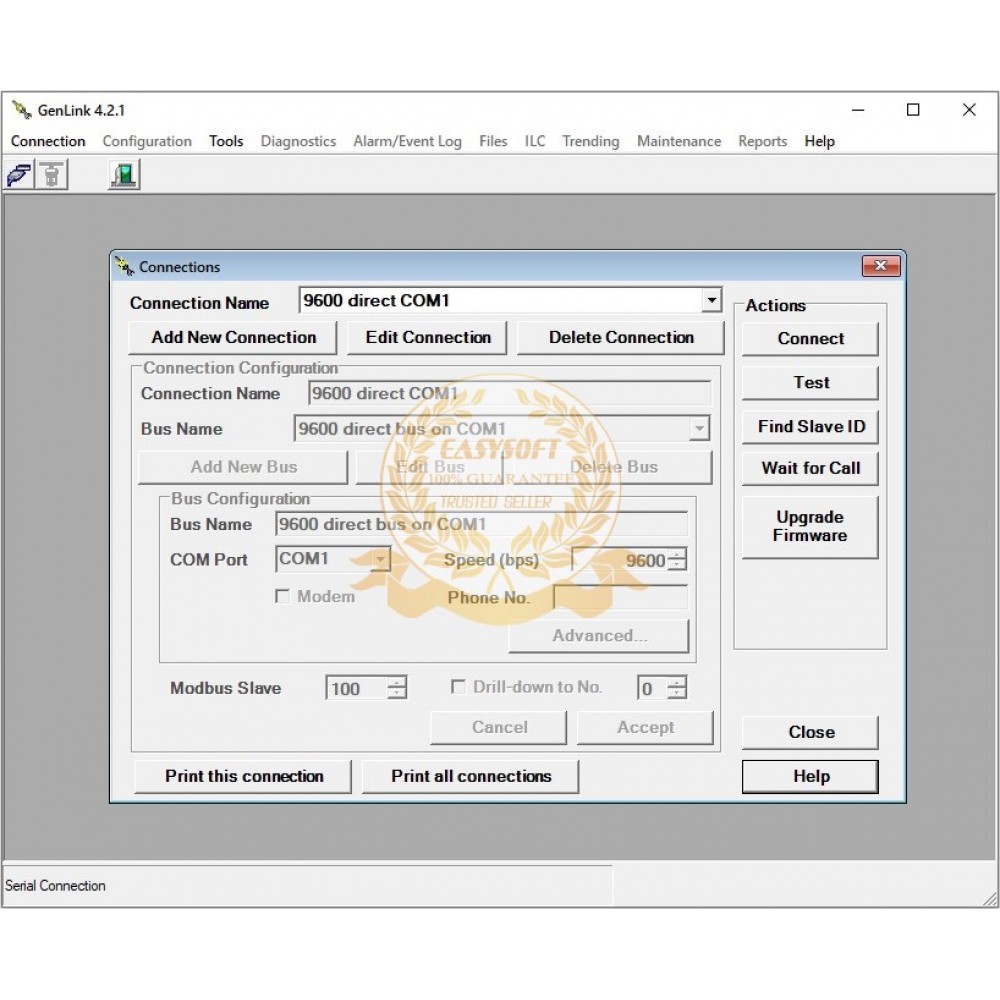Open the Connection menu

tap(48, 141)
